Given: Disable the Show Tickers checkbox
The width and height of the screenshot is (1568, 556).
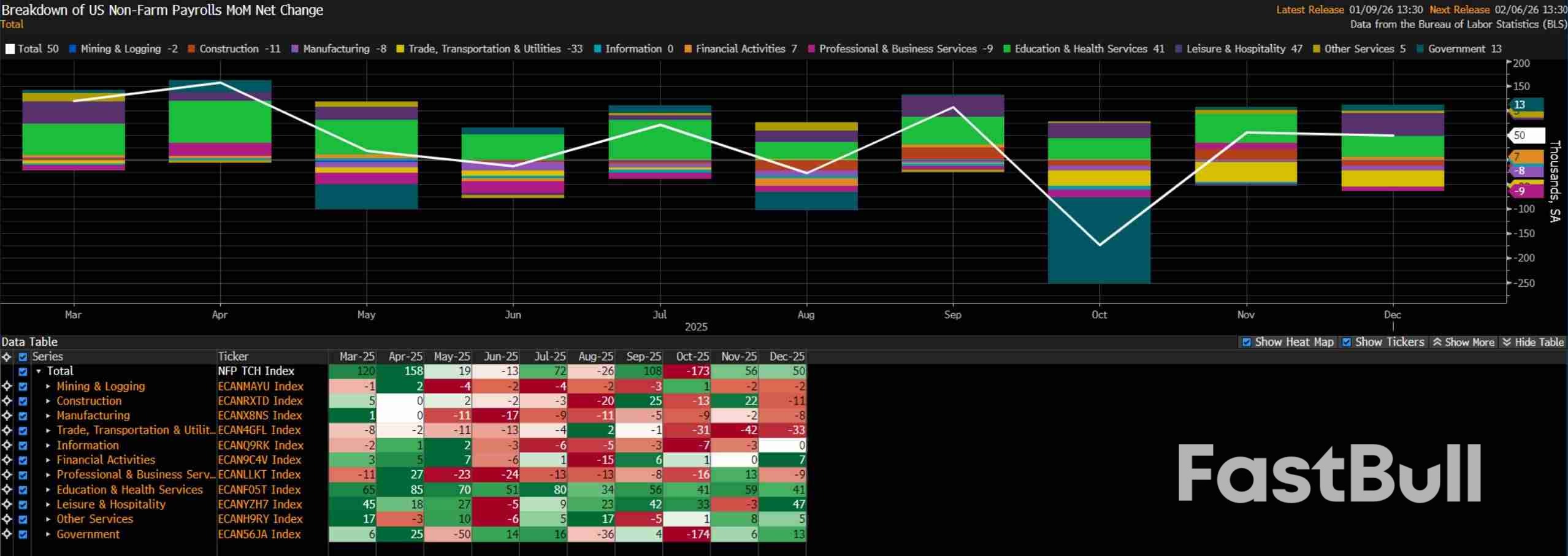Looking at the screenshot, I should point(1347,342).
